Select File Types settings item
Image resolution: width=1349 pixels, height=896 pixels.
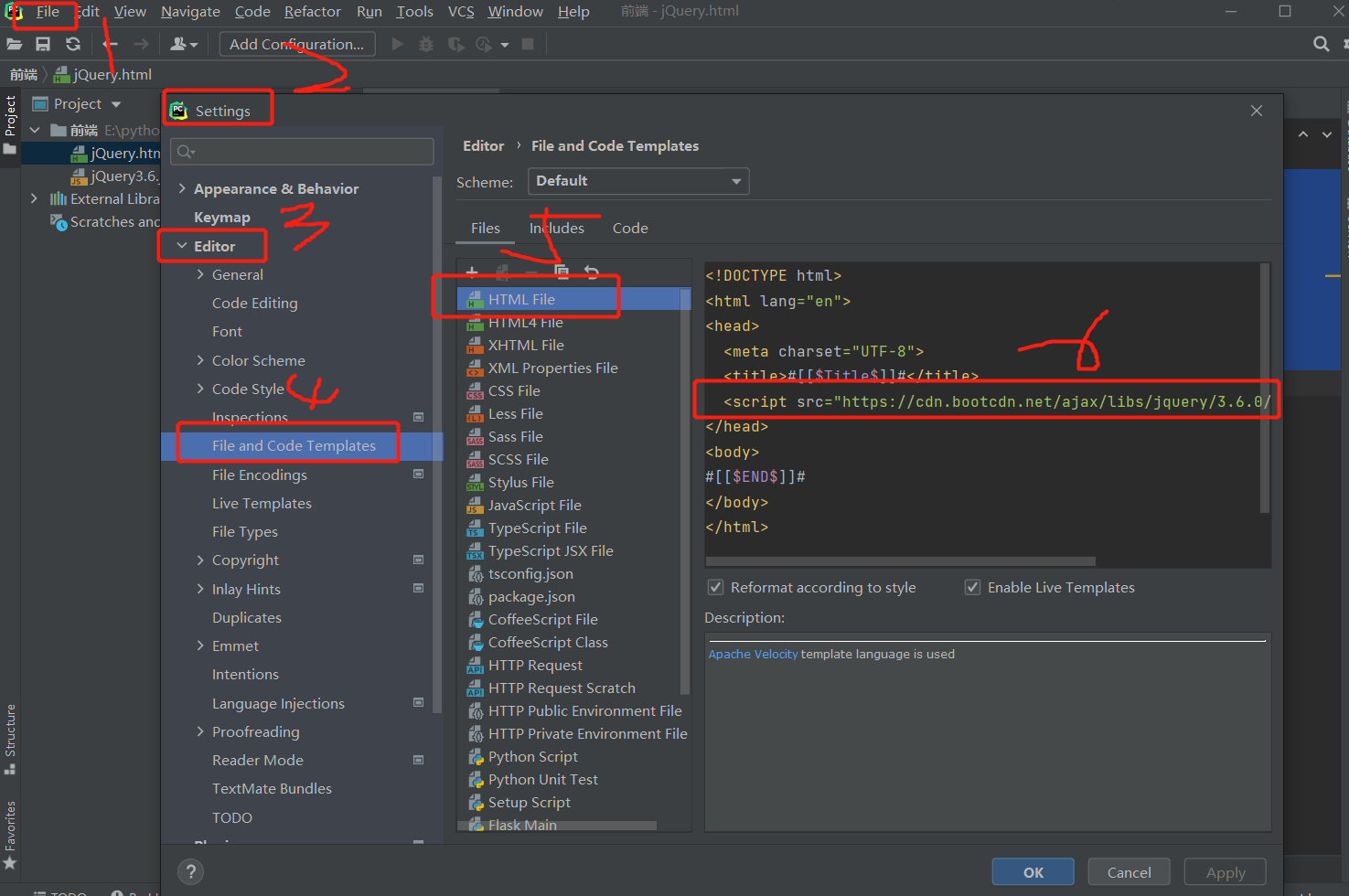(245, 532)
